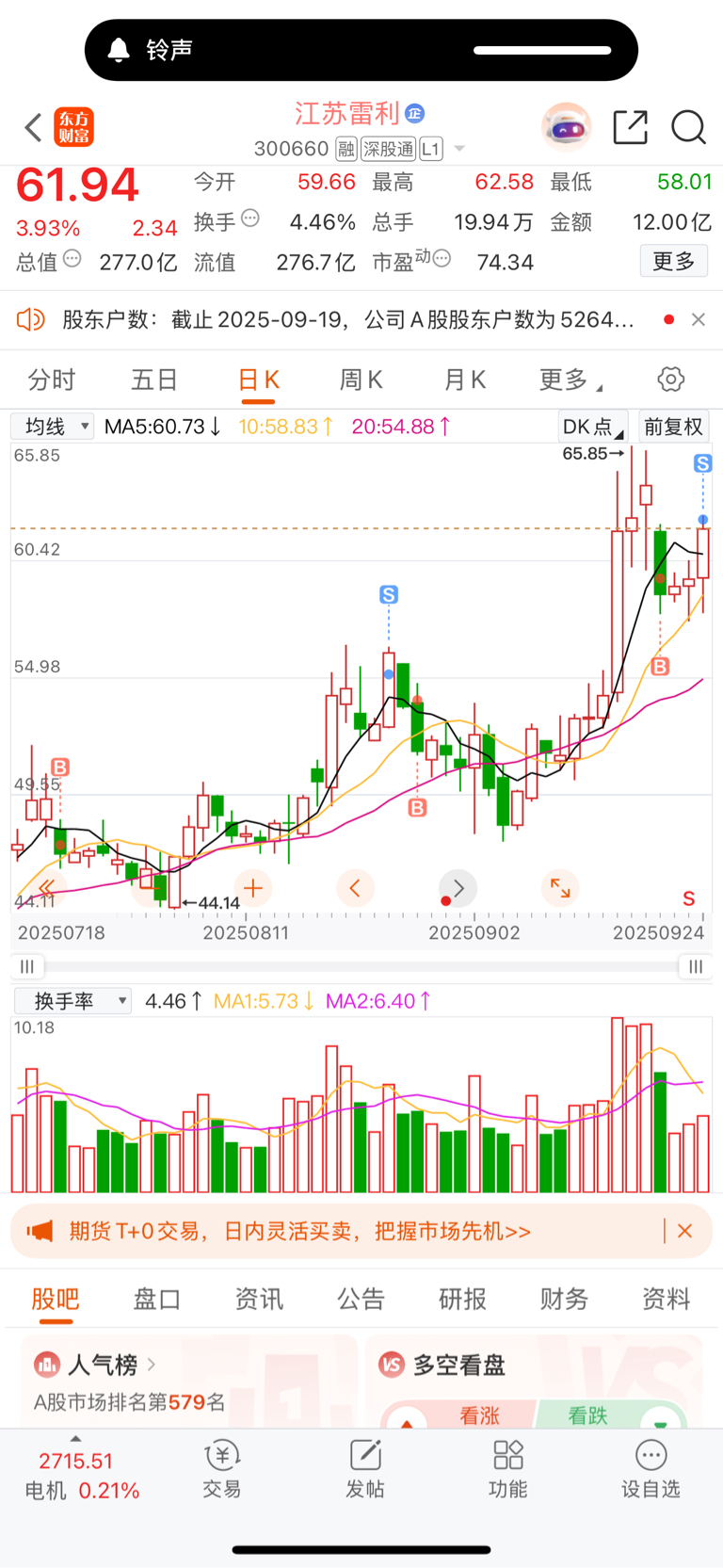Screen dimensions: 723x1568
Task: Show 总值 info via smiley icon
Action: (72, 259)
